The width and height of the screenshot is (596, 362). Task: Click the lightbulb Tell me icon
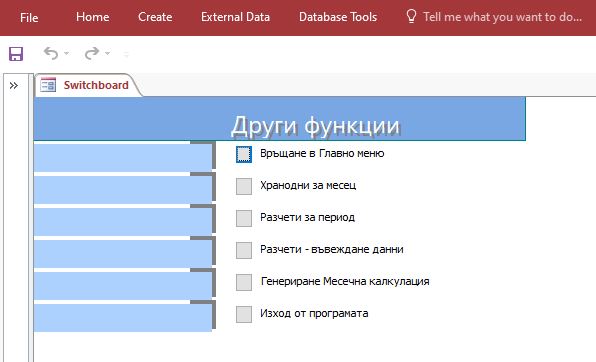[411, 16]
